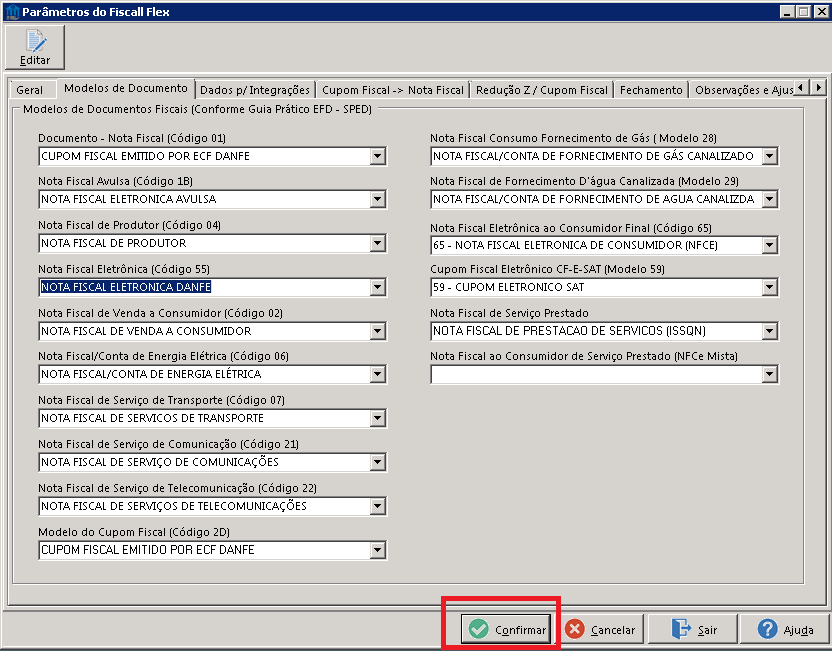Open the Nota Fiscal de Produtor dropdown arrow

tap(377, 243)
